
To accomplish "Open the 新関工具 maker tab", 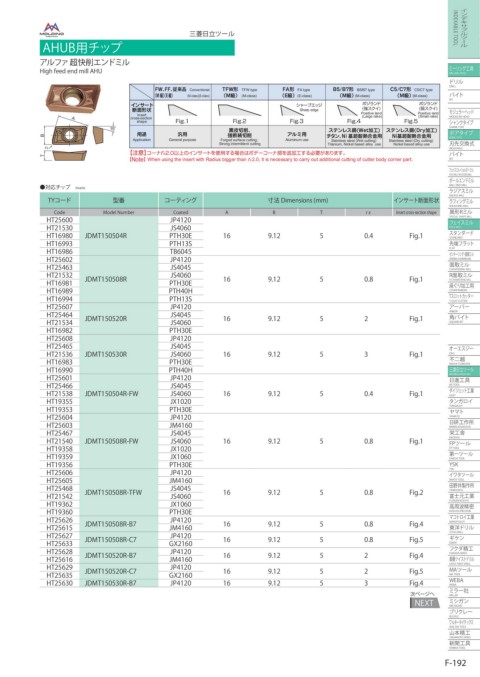I will pos(463,644).
